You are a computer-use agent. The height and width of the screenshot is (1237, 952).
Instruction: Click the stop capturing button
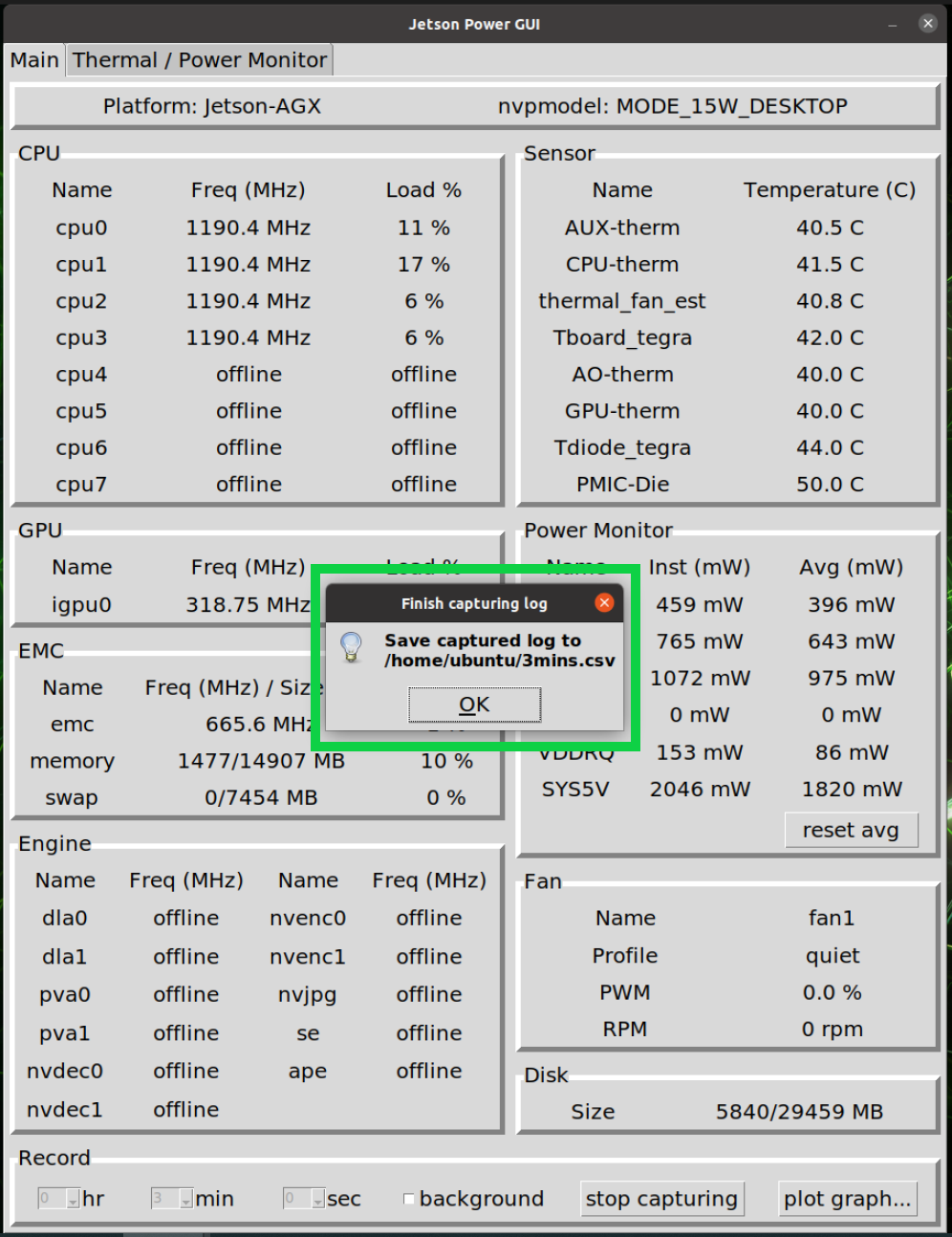pyautogui.click(x=661, y=1199)
